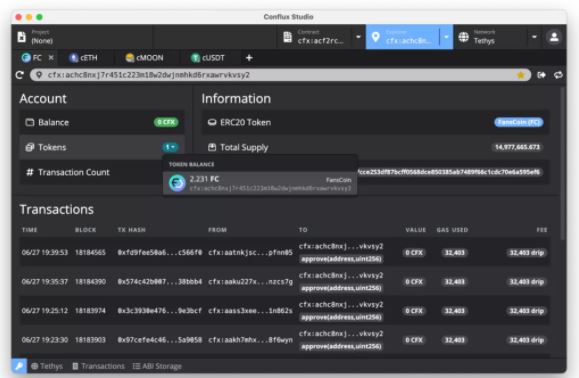579x378 pixels.
Task: Click the Explorer location pin icon
Action: pyautogui.click(x=376, y=37)
